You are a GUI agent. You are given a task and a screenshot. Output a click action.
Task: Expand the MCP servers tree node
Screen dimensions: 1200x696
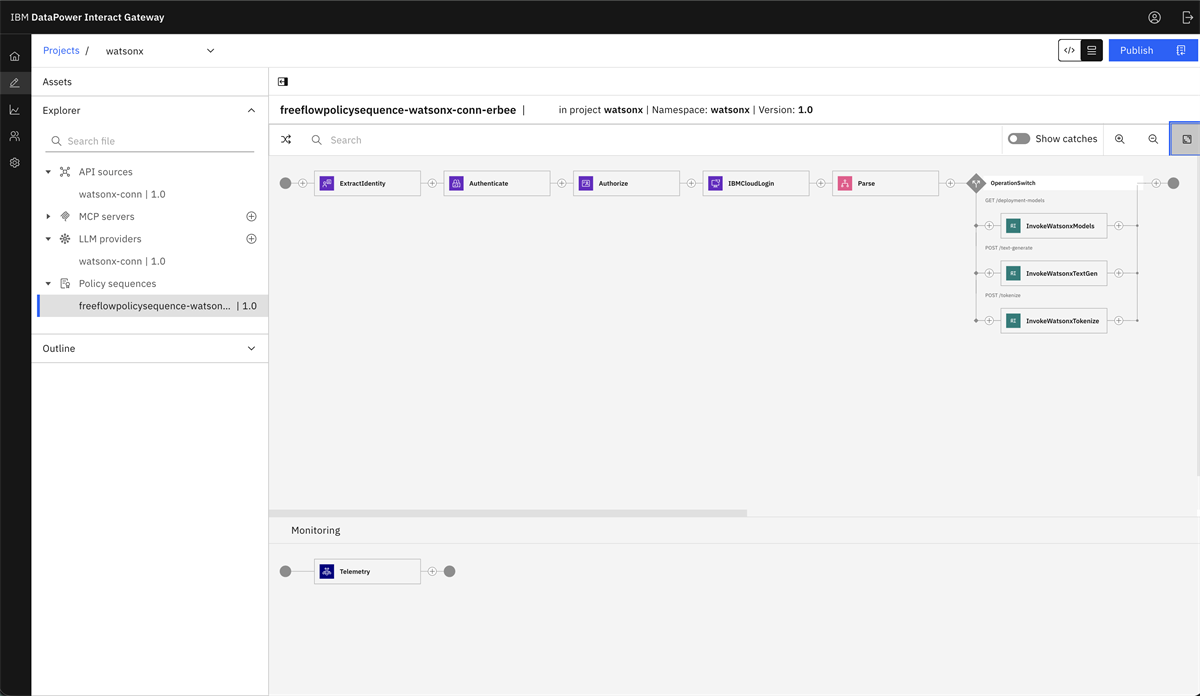(x=48, y=216)
